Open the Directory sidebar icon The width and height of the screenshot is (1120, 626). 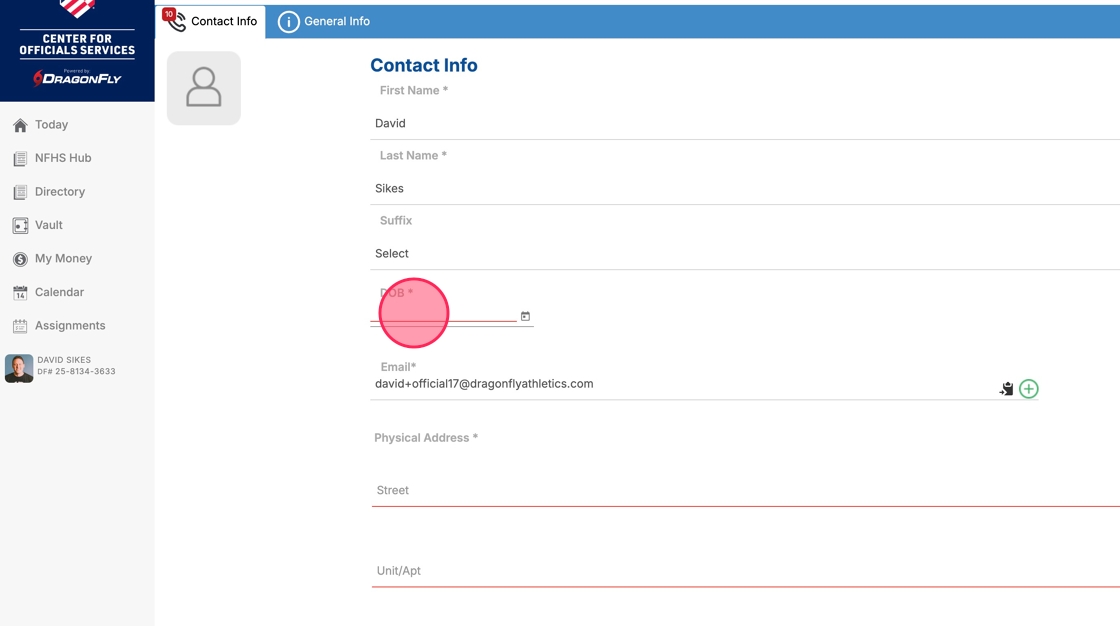tap(20, 192)
